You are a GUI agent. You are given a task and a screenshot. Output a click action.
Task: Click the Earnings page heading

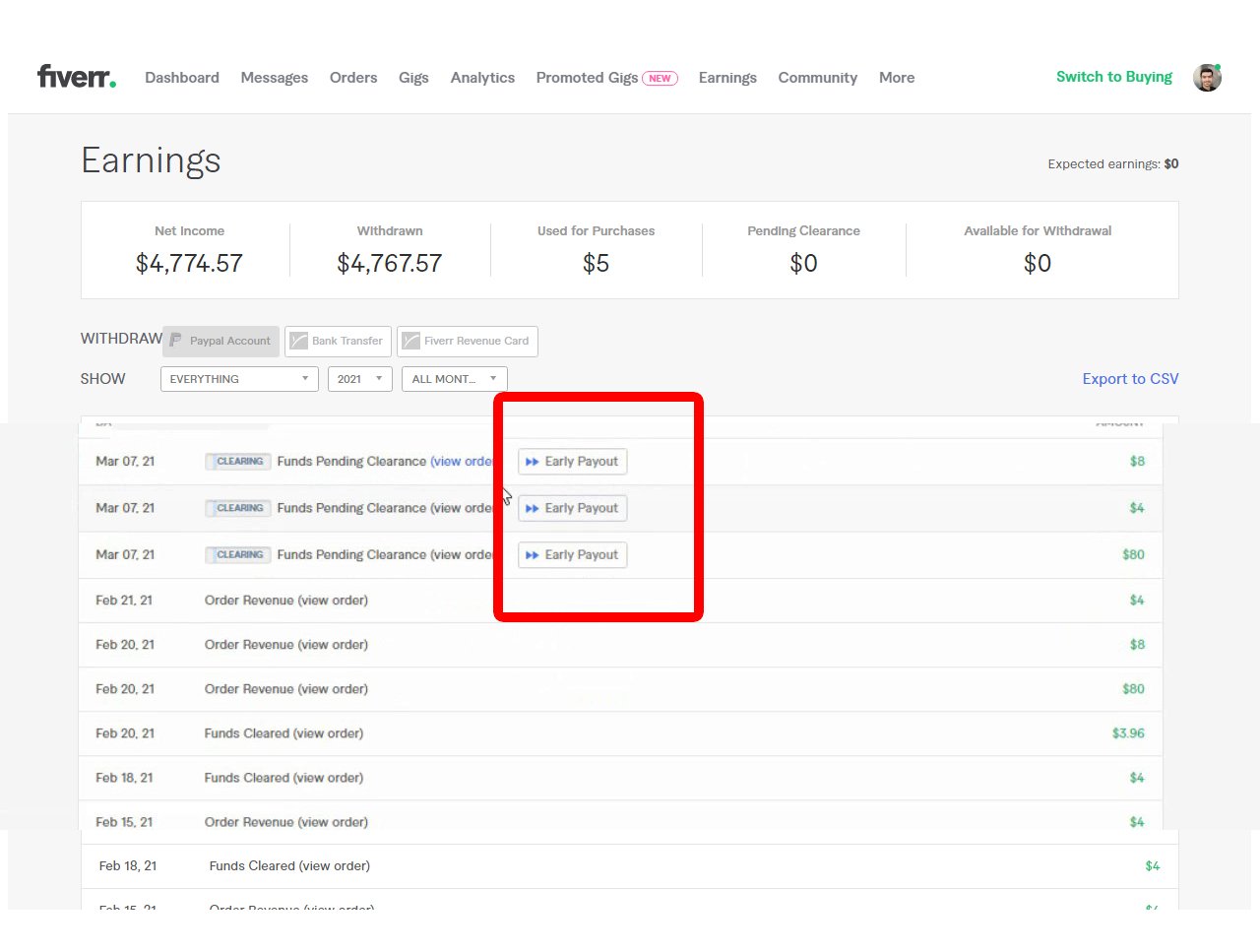(151, 160)
